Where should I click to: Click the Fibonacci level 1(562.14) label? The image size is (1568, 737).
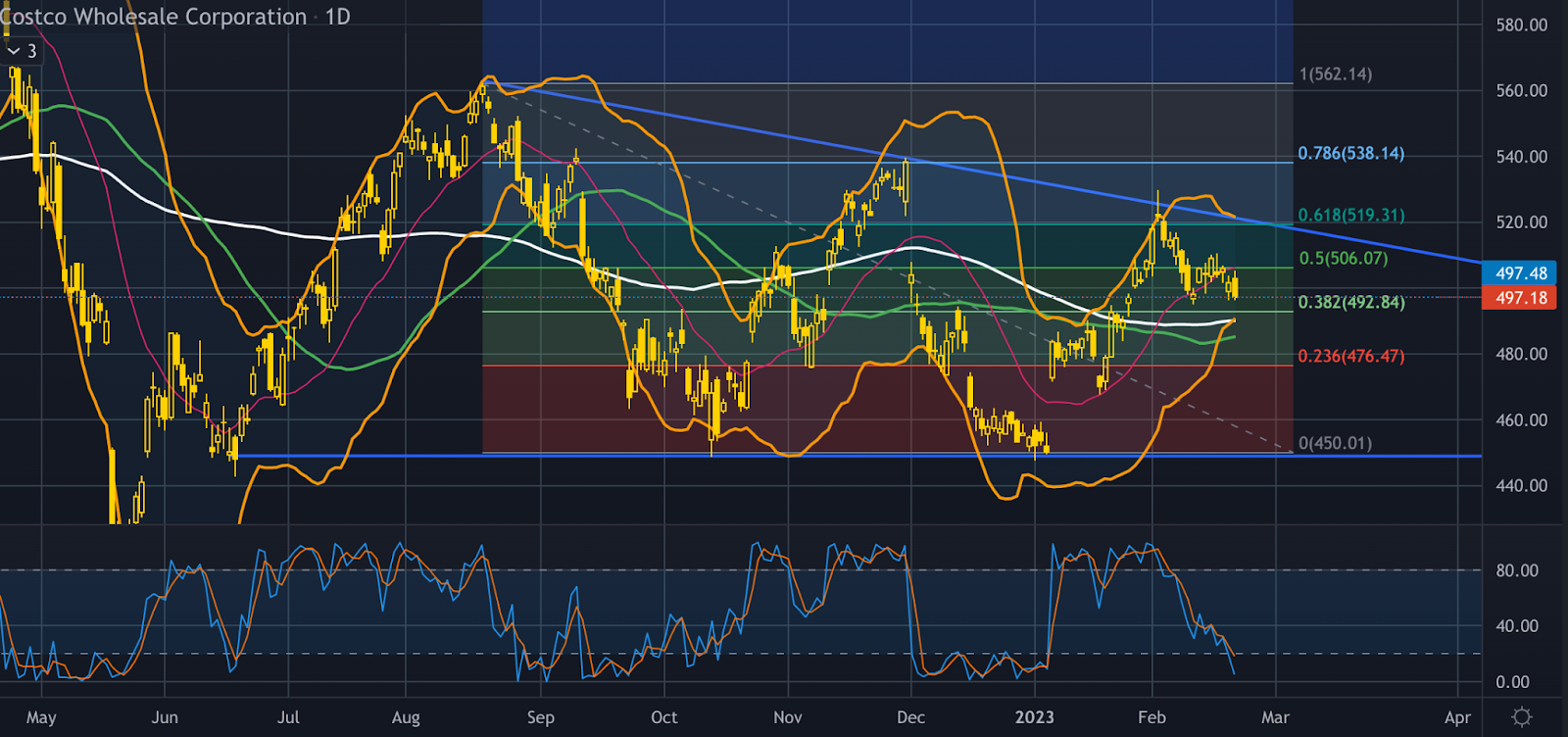point(1336,74)
